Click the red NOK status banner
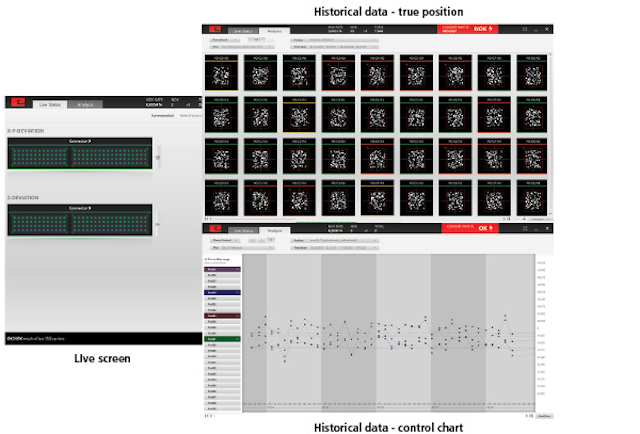Image resolution: width=640 pixels, height=434 pixels. pyautogui.click(x=467, y=29)
